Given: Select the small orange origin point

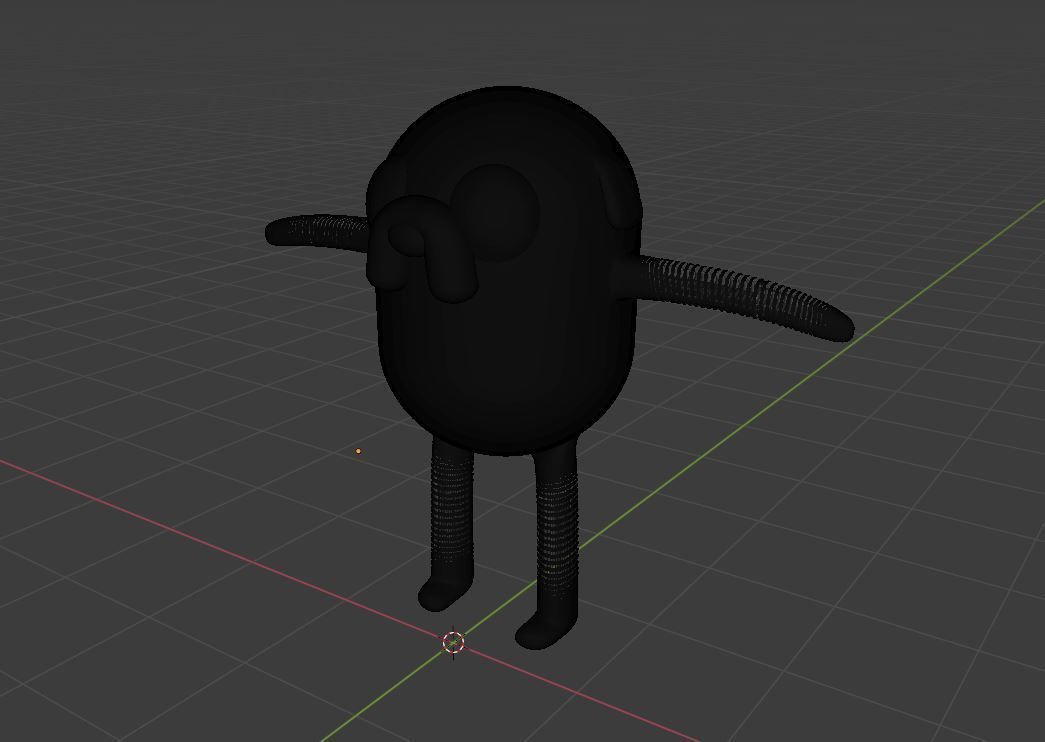Looking at the screenshot, I should pyautogui.click(x=359, y=451).
